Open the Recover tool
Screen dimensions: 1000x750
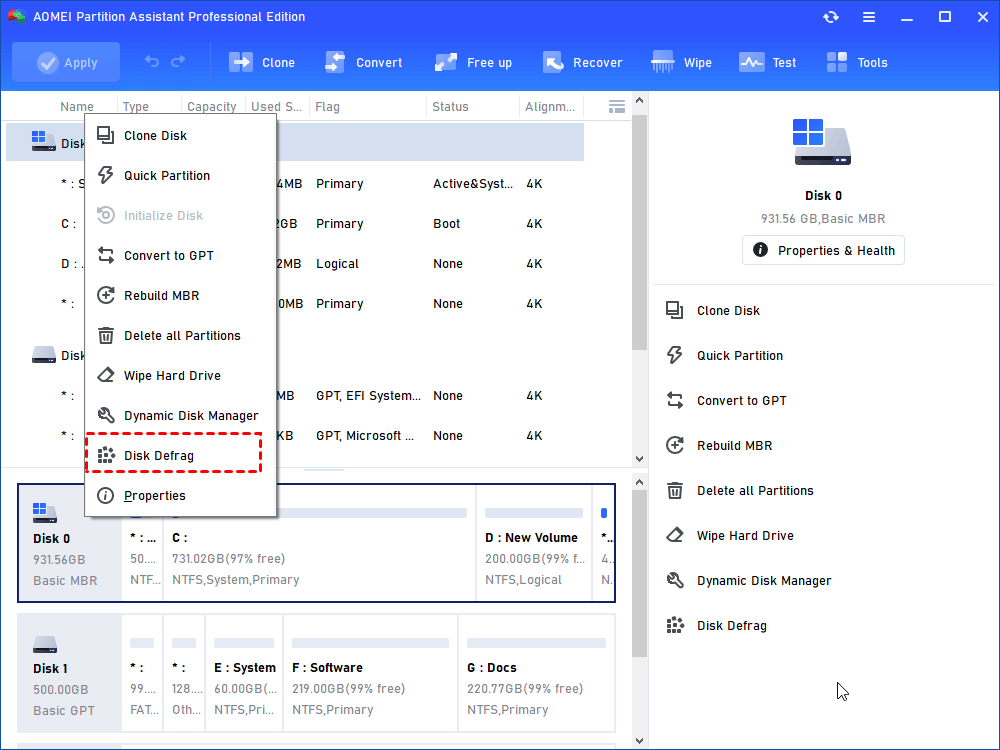(583, 62)
